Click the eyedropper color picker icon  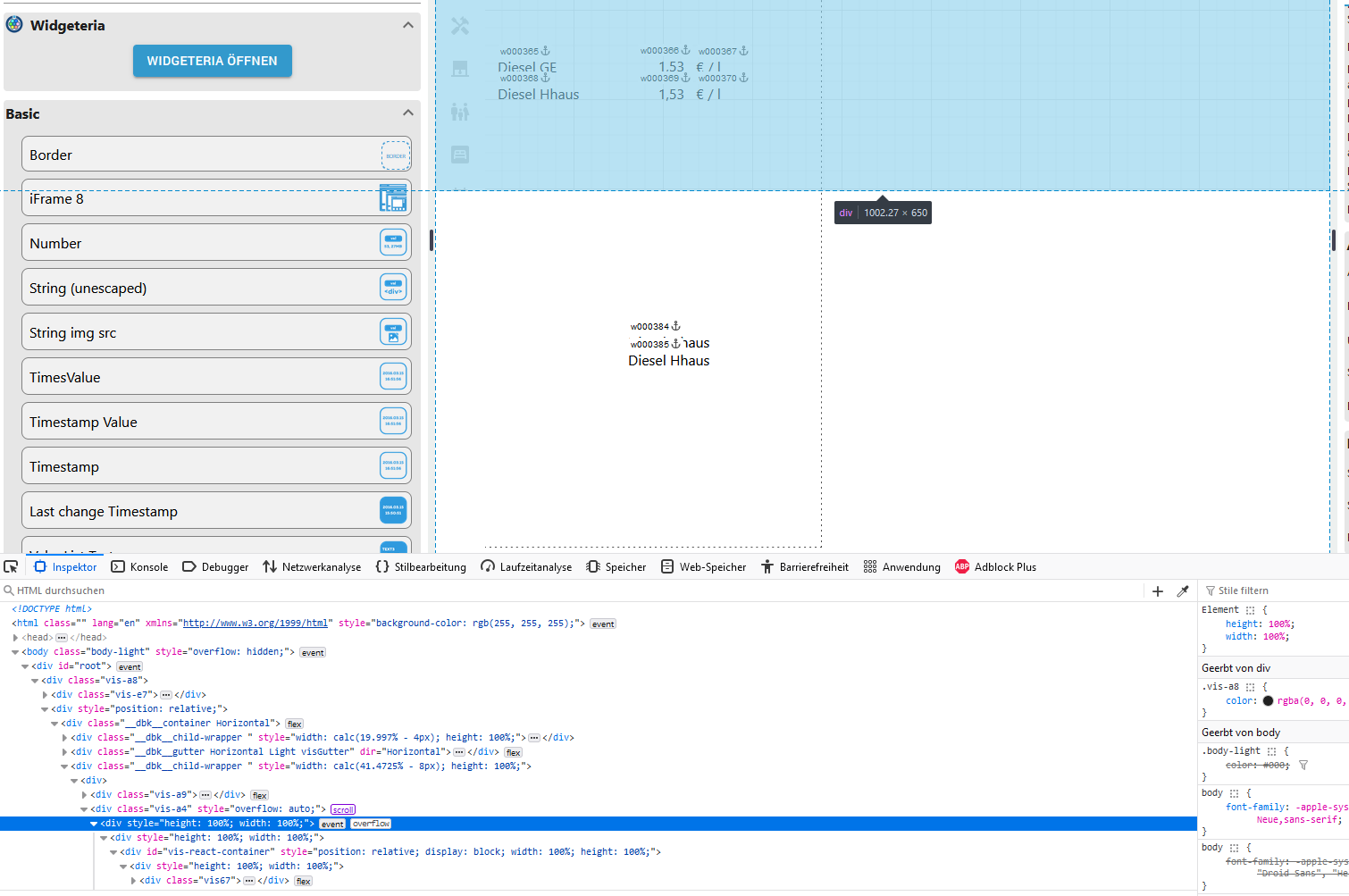1183,591
